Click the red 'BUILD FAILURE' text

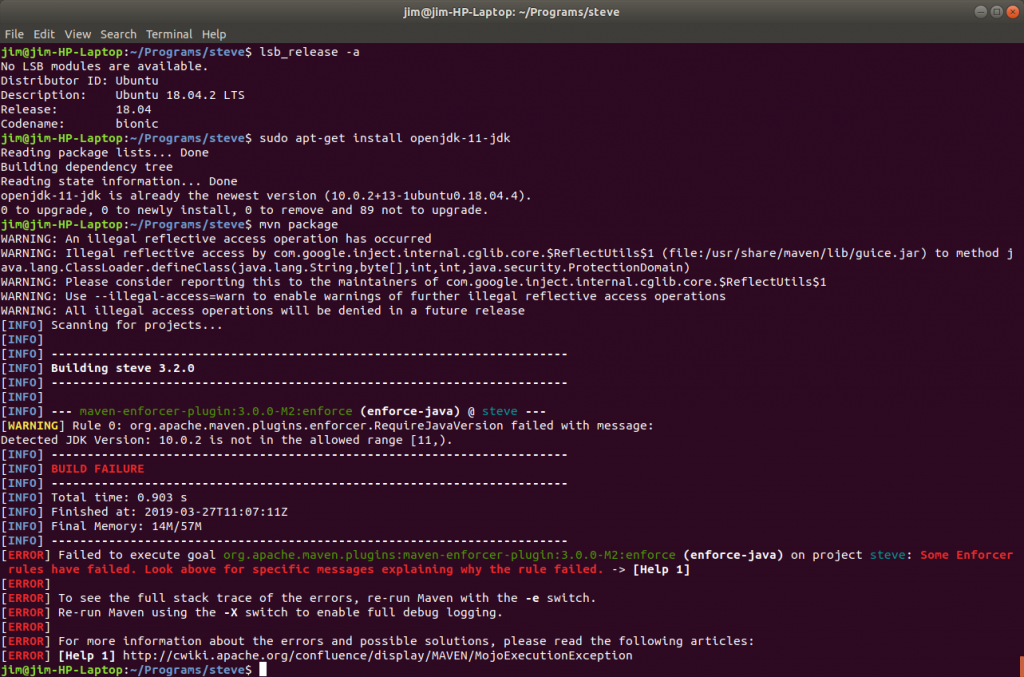[97, 469]
